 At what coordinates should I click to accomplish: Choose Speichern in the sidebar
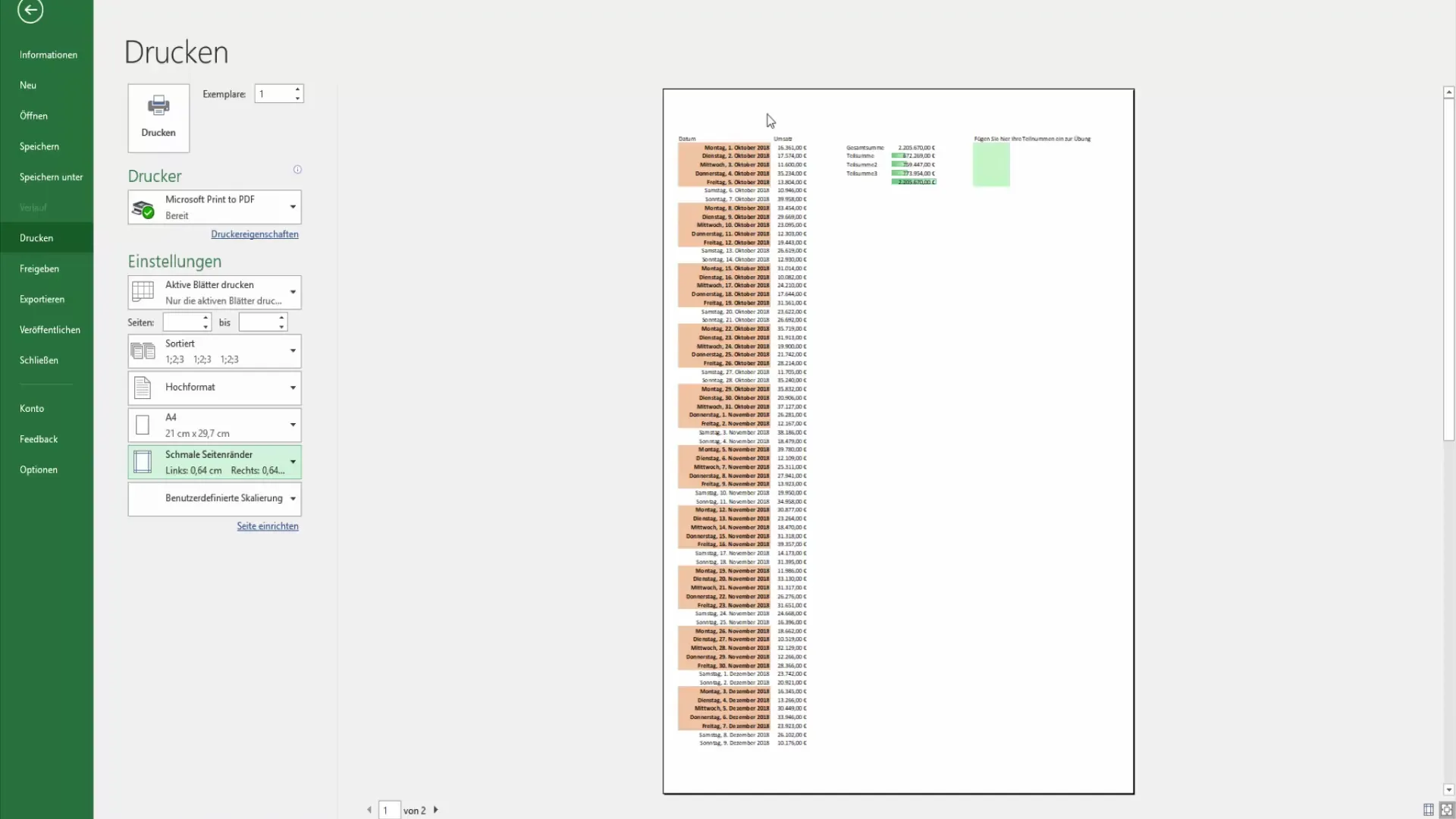47,146
